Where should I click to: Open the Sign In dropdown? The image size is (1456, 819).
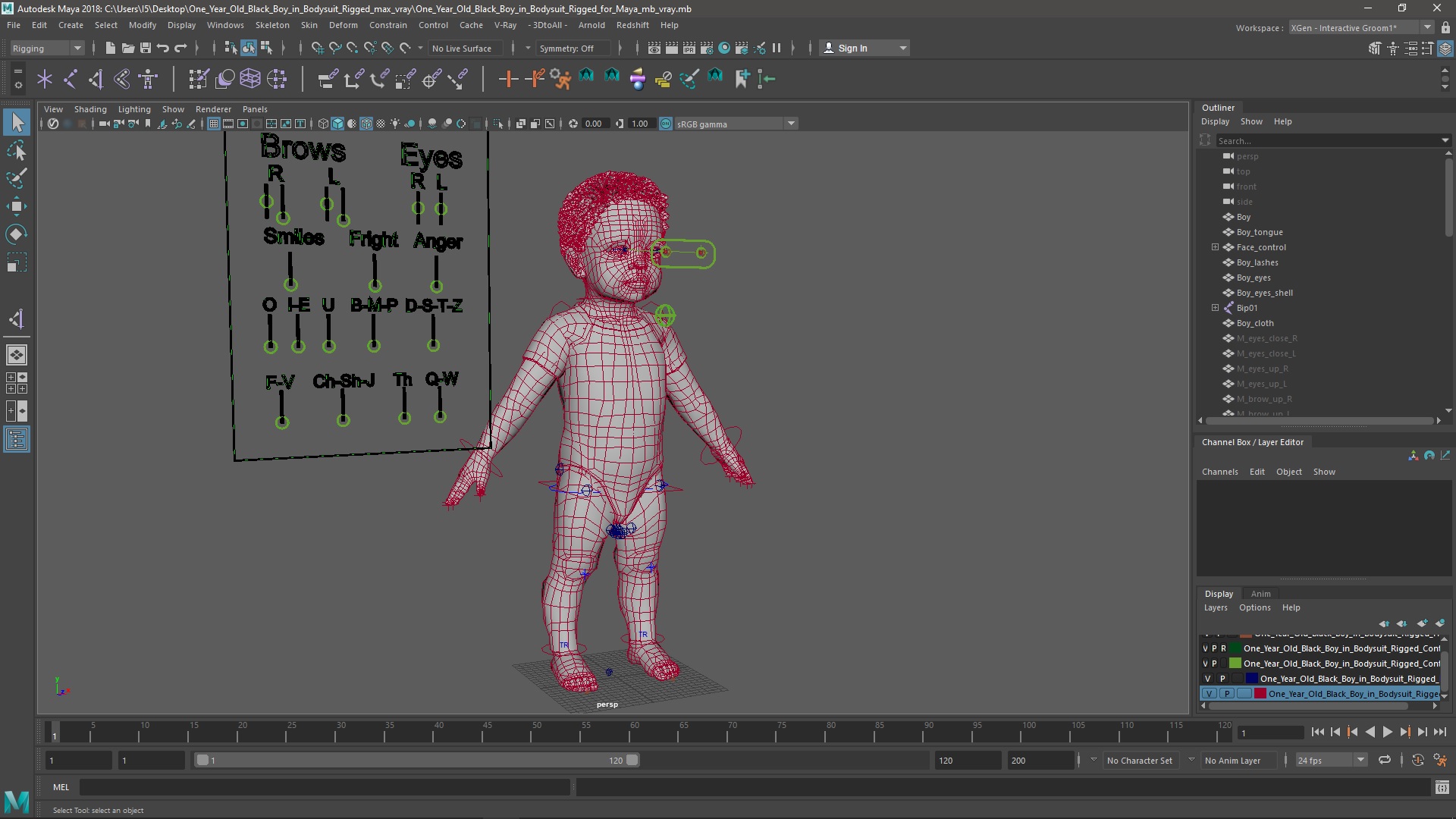coord(865,48)
